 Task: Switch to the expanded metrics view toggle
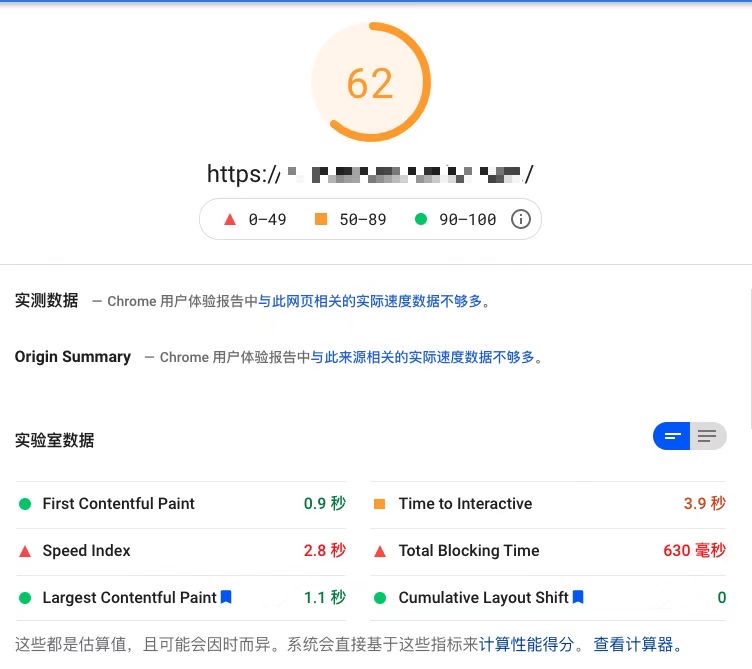708,436
